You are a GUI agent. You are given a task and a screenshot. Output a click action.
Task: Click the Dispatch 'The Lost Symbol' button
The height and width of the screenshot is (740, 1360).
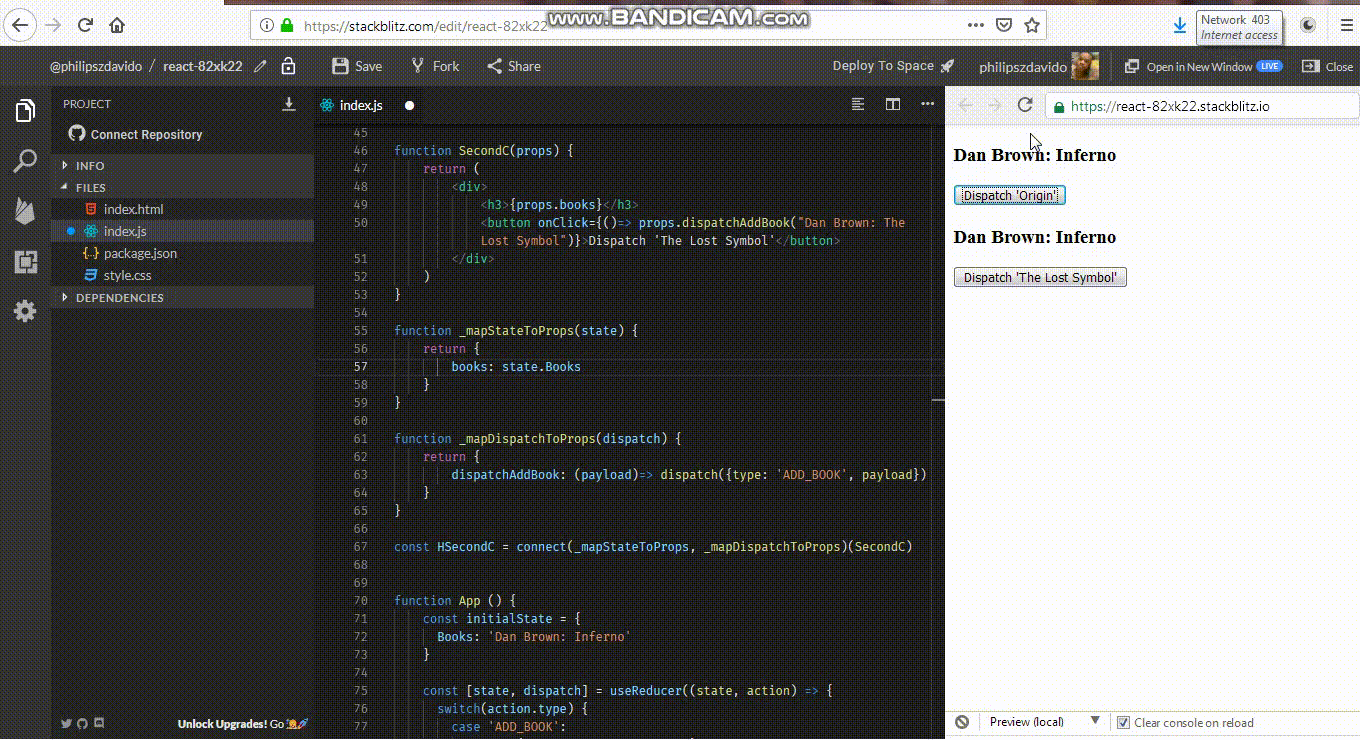coord(1040,277)
